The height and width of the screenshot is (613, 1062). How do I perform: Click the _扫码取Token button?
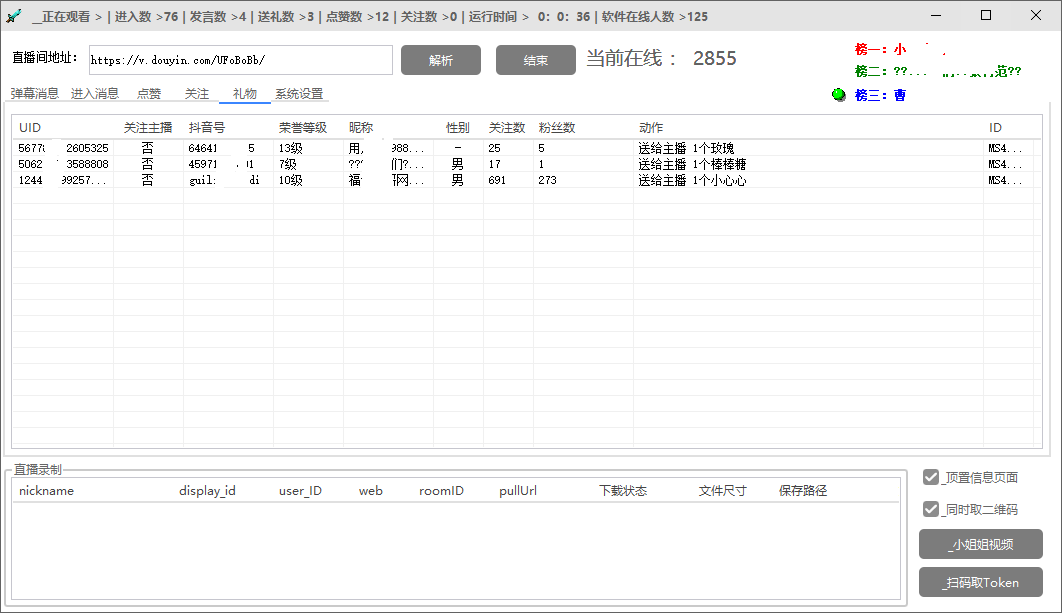(x=983, y=582)
